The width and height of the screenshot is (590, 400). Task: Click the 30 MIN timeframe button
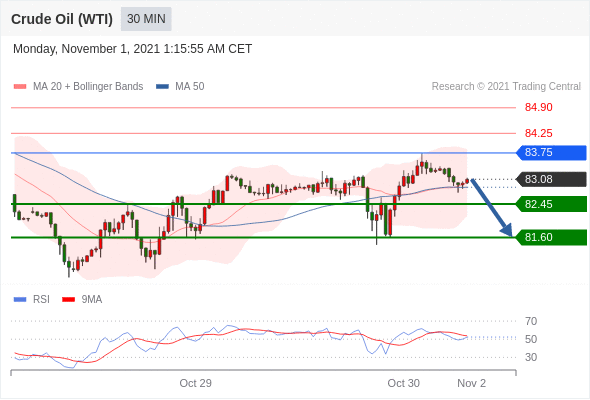tap(146, 19)
